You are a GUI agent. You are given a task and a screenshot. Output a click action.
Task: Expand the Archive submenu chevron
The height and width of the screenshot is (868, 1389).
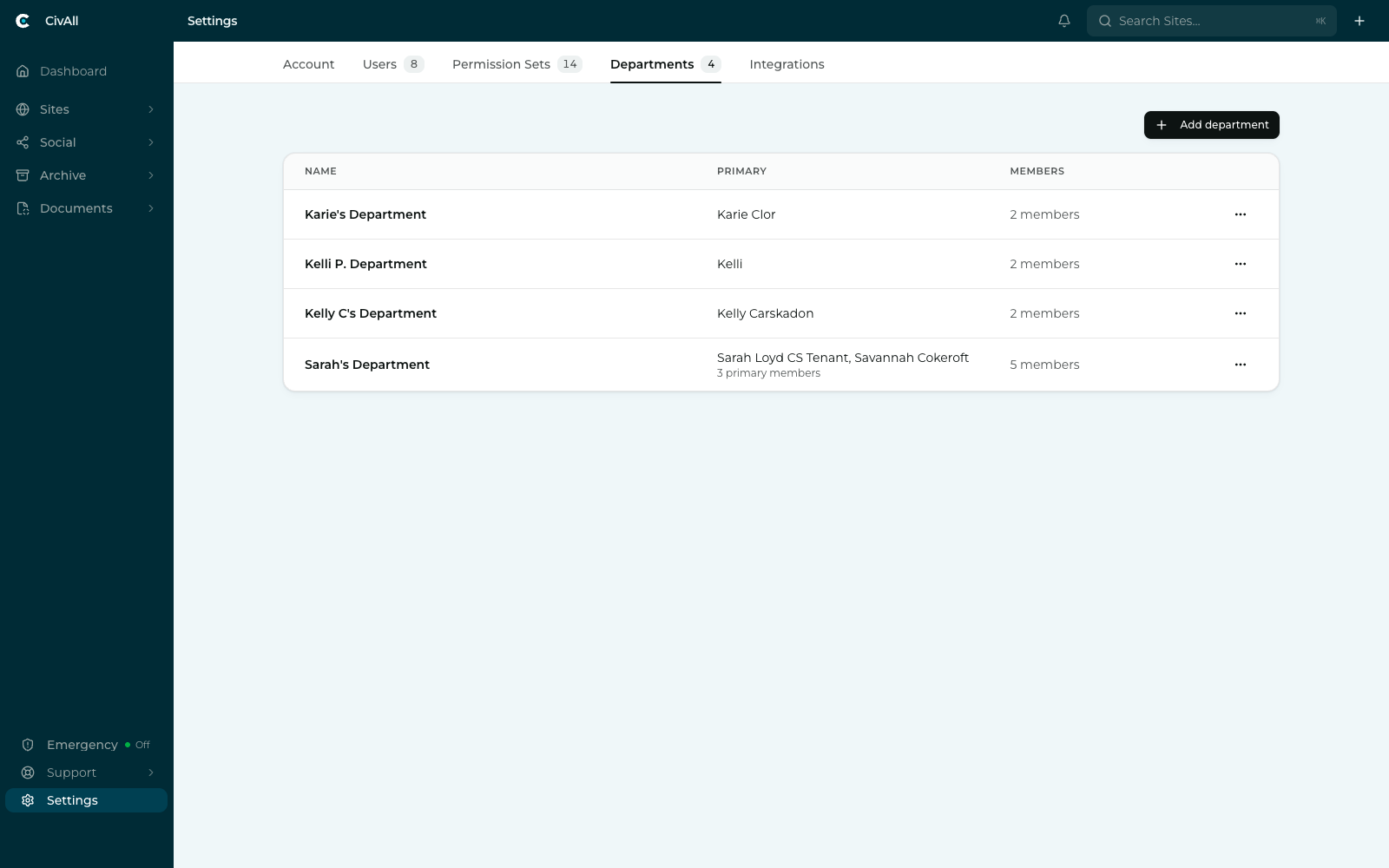pos(151,175)
